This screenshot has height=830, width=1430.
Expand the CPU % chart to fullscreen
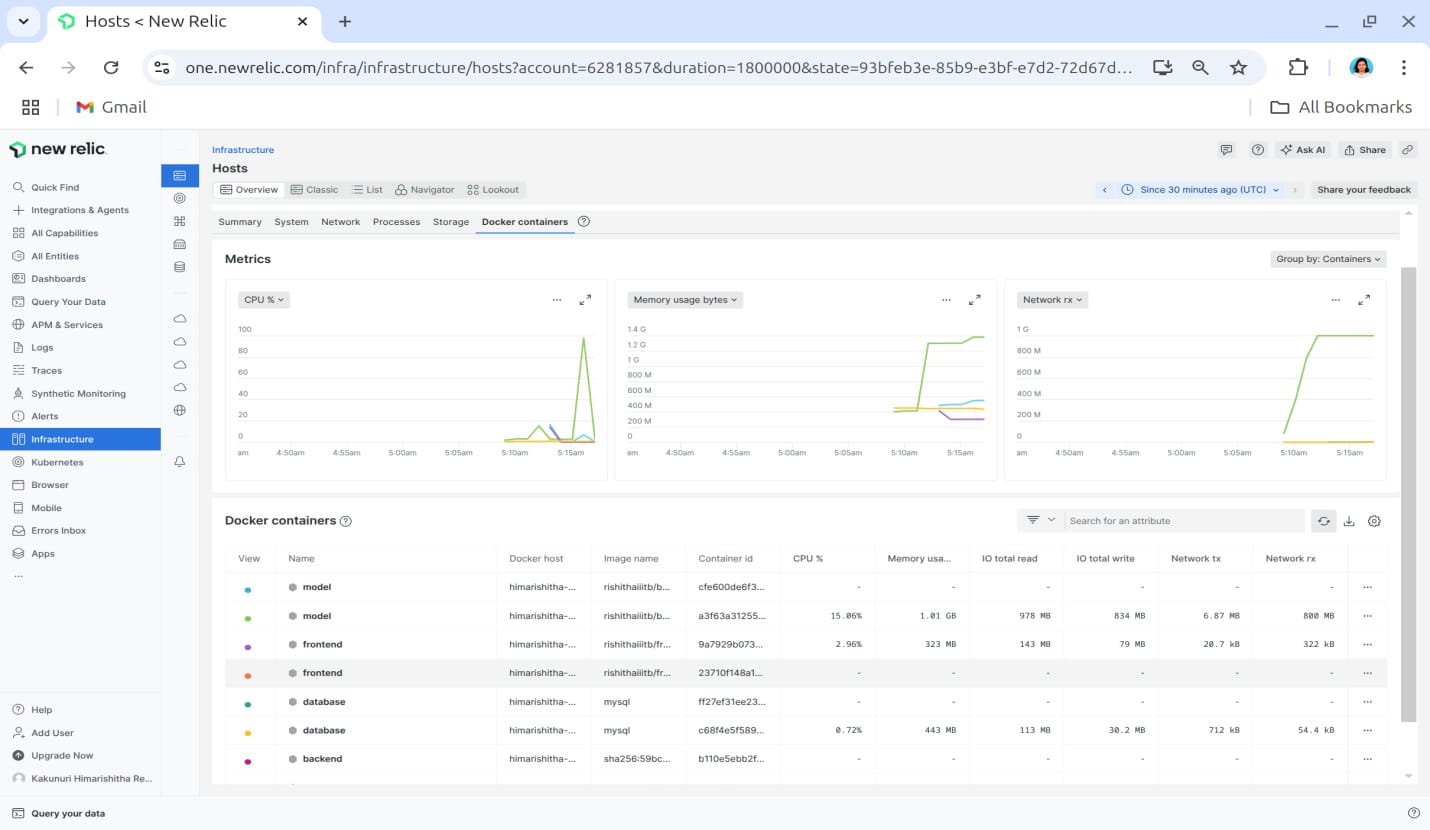(x=586, y=300)
